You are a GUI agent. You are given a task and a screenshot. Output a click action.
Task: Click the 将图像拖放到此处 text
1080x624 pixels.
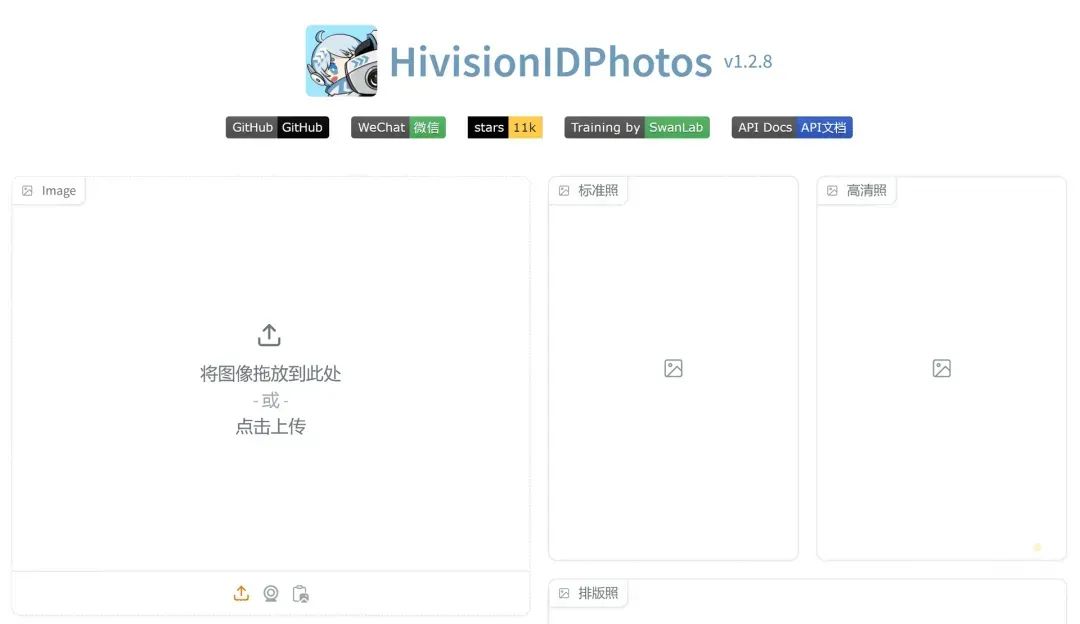271,374
